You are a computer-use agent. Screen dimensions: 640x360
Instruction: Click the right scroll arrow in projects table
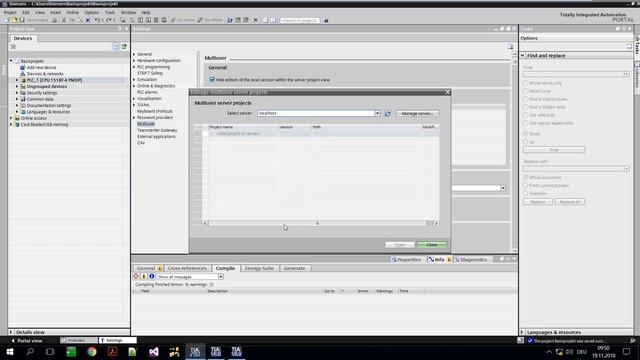(436, 223)
